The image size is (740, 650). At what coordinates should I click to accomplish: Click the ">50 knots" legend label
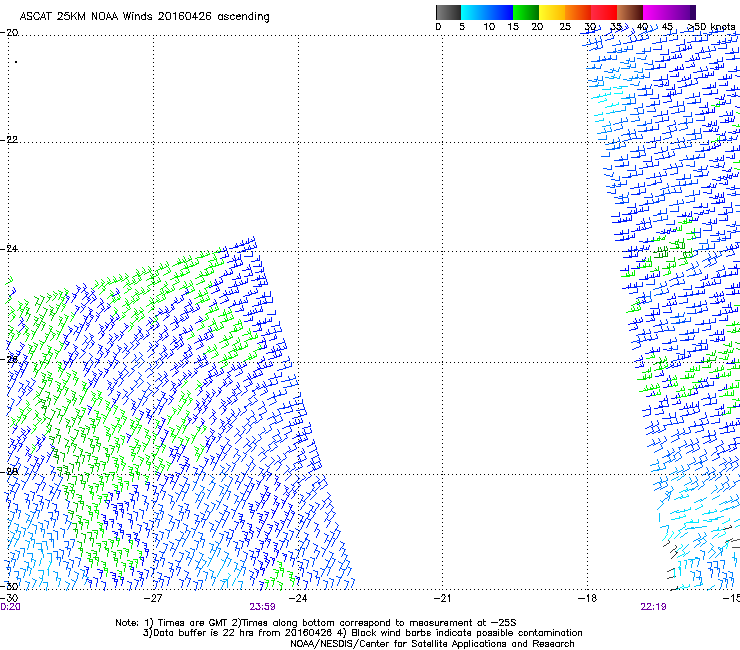tap(712, 27)
